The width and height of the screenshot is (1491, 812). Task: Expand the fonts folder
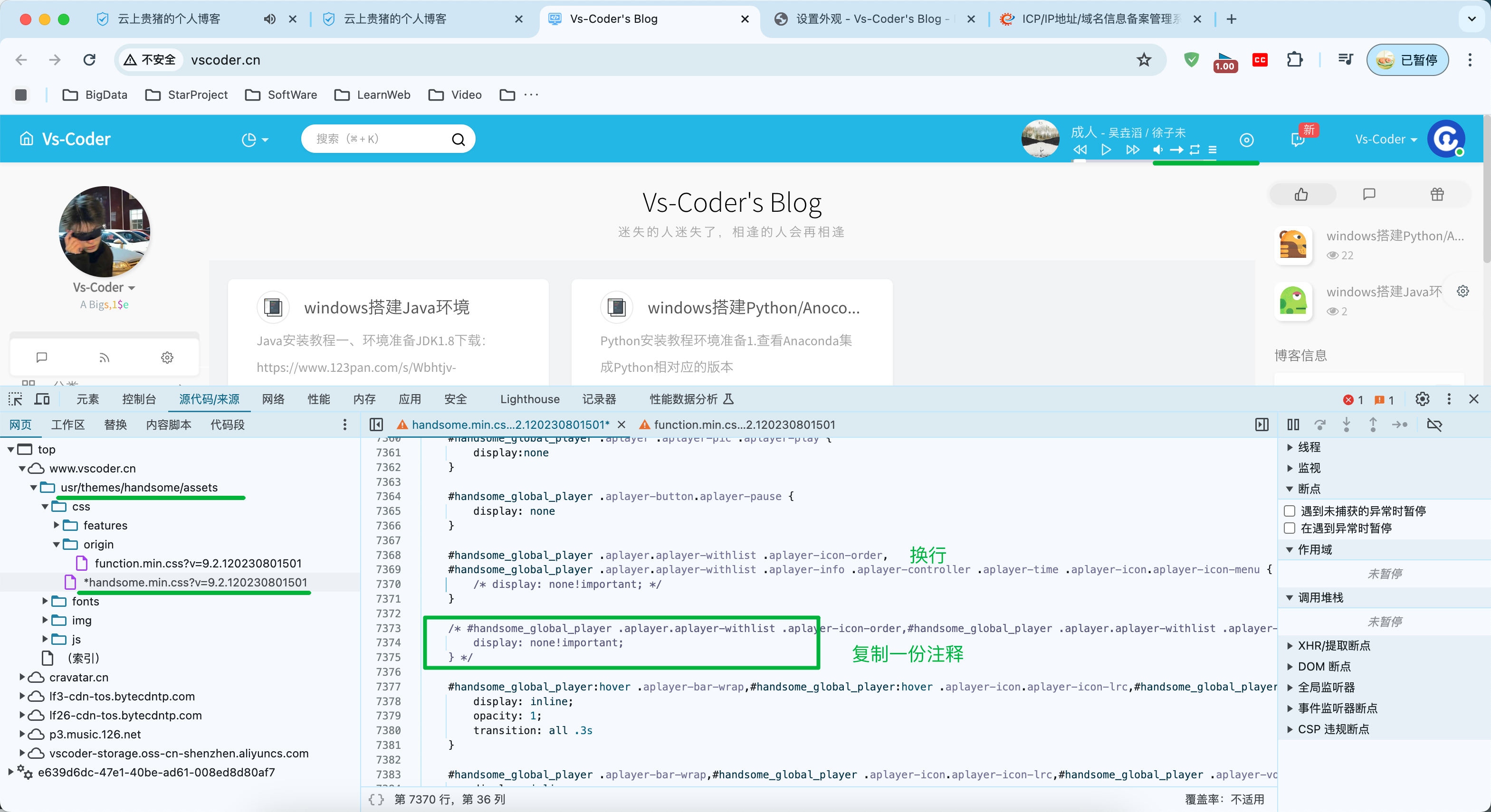[45, 602]
